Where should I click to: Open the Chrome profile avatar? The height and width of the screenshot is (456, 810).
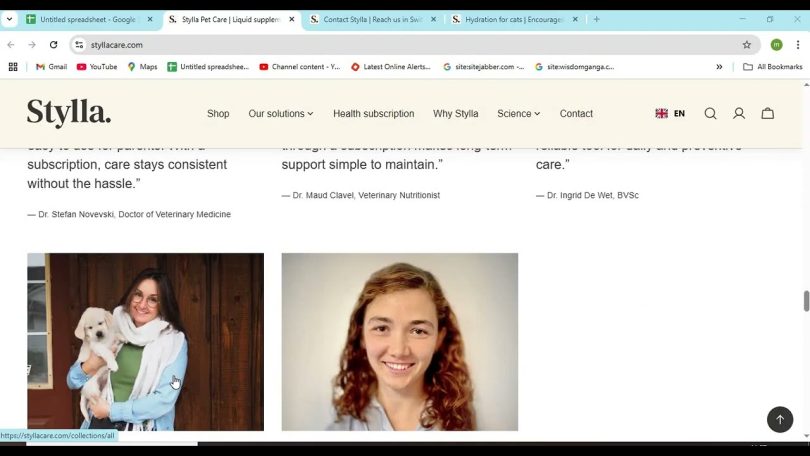pos(776,45)
